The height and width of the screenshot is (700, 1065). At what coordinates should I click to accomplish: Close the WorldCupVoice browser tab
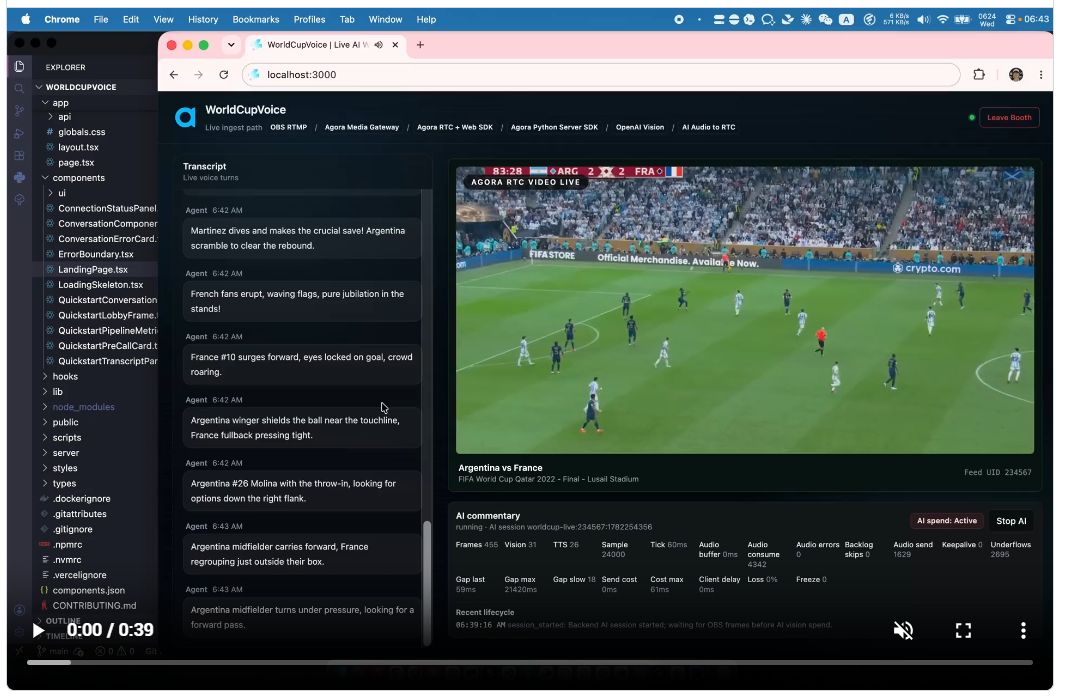(395, 45)
